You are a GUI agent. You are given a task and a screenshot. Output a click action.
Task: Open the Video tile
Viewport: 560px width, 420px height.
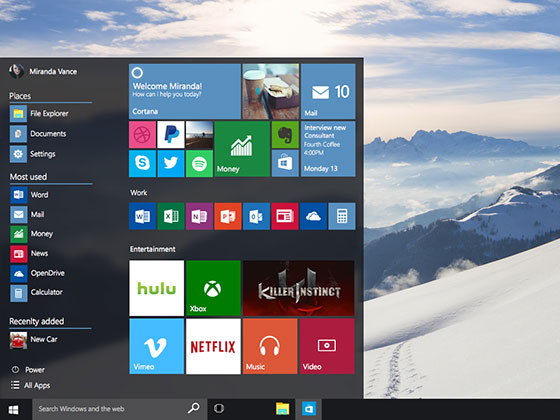tap(327, 346)
